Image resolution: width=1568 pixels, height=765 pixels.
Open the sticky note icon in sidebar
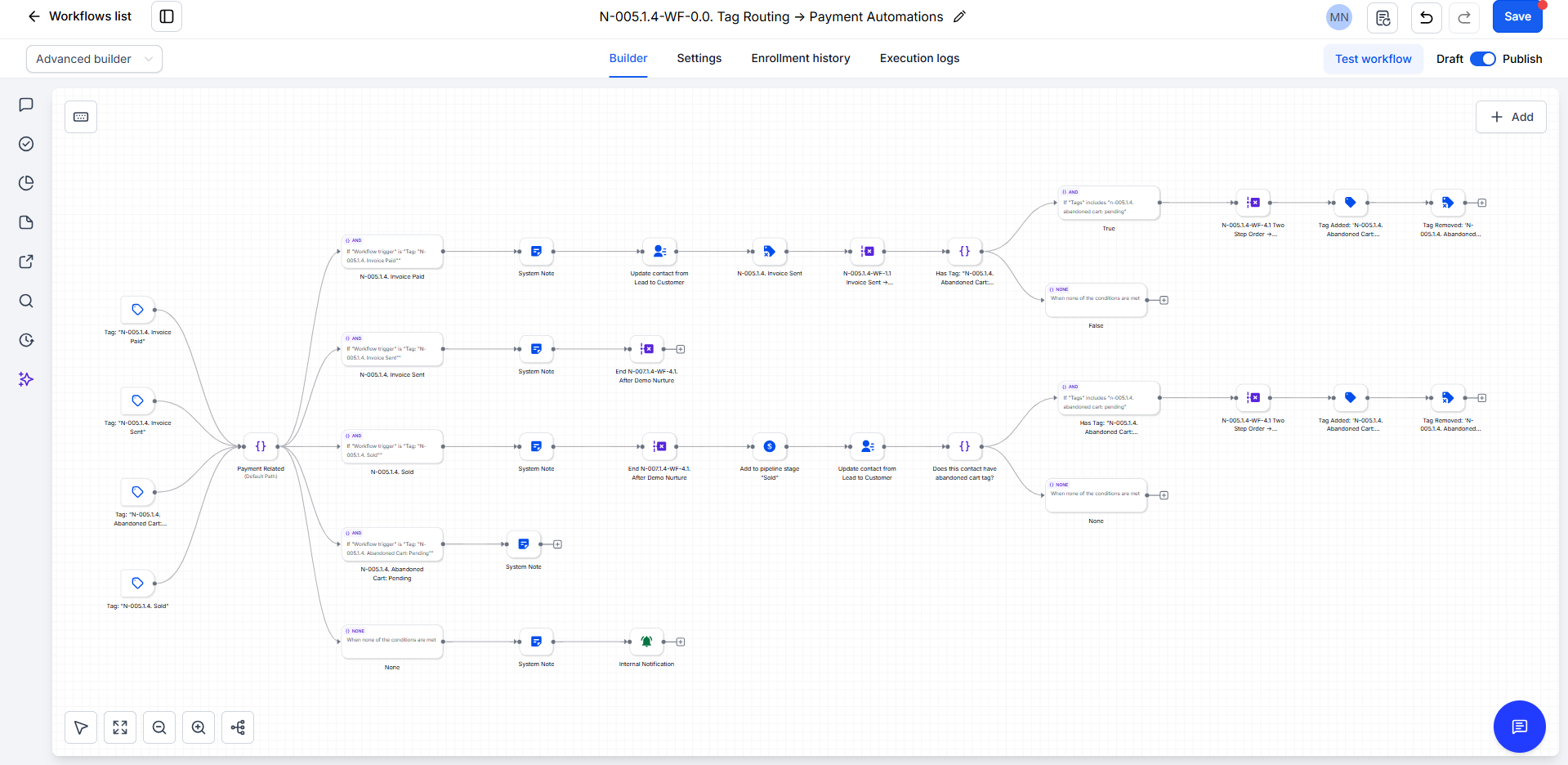tap(26, 222)
